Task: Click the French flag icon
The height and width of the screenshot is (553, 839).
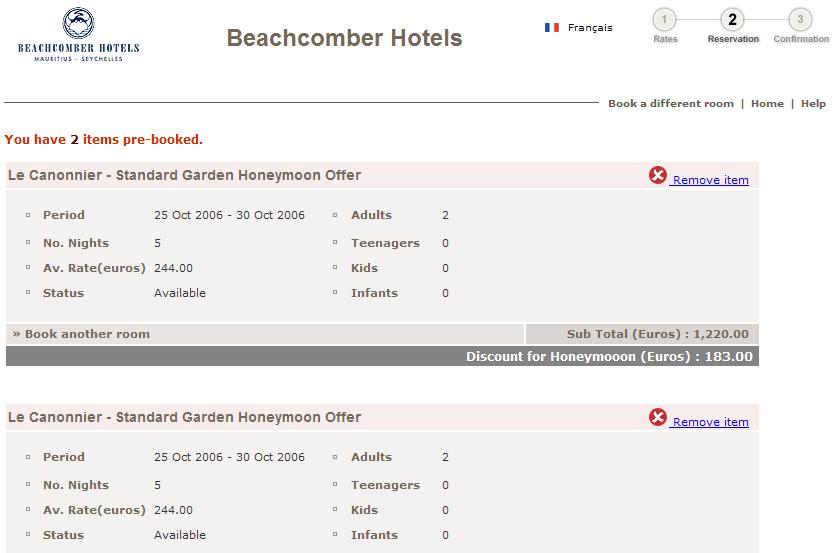Action: pyautogui.click(x=552, y=27)
